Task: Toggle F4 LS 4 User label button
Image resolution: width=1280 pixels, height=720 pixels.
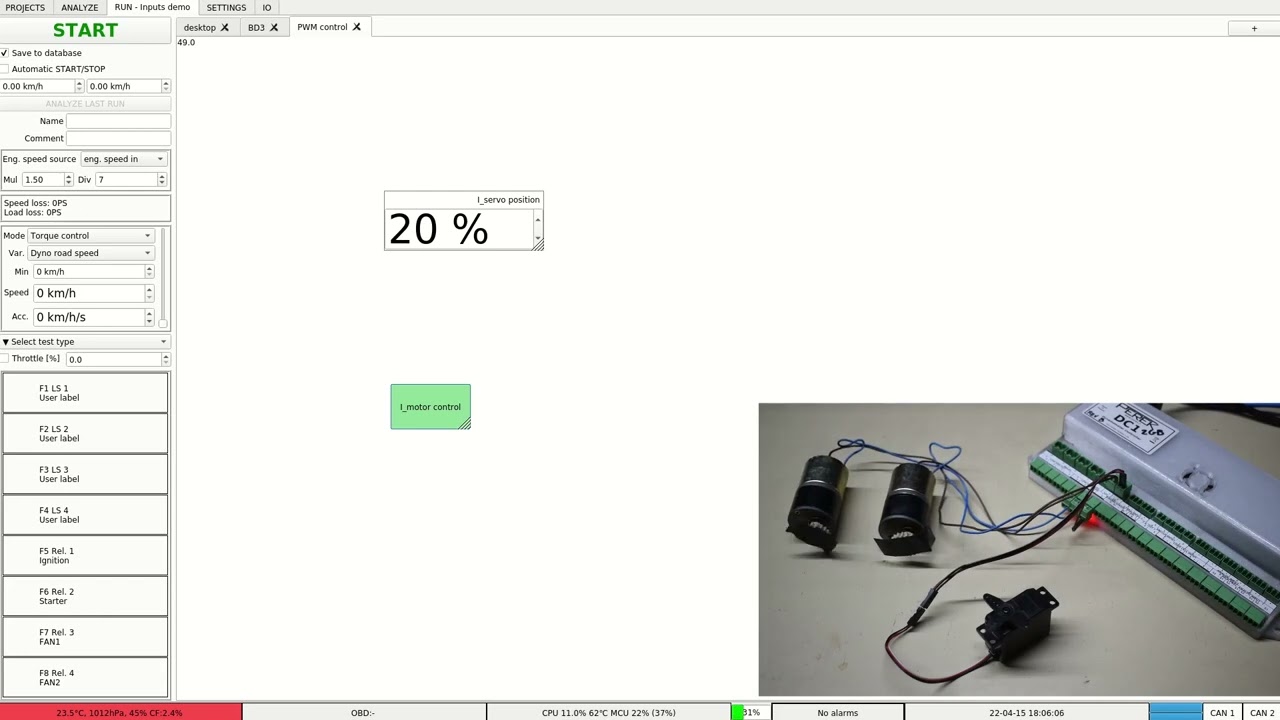Action: pos(85,515)
